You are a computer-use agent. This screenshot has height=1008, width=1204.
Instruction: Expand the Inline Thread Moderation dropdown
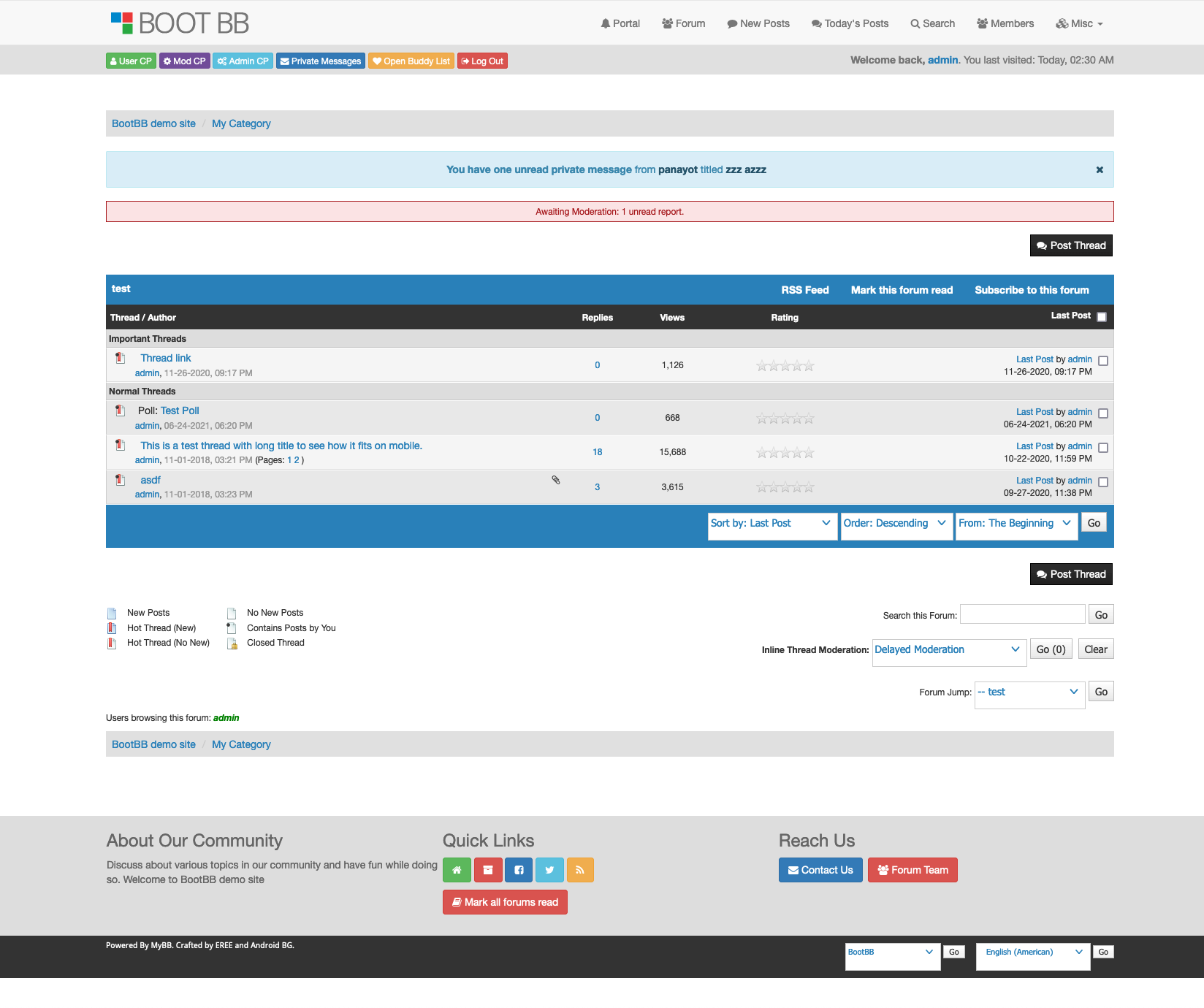tap(947, 650)
